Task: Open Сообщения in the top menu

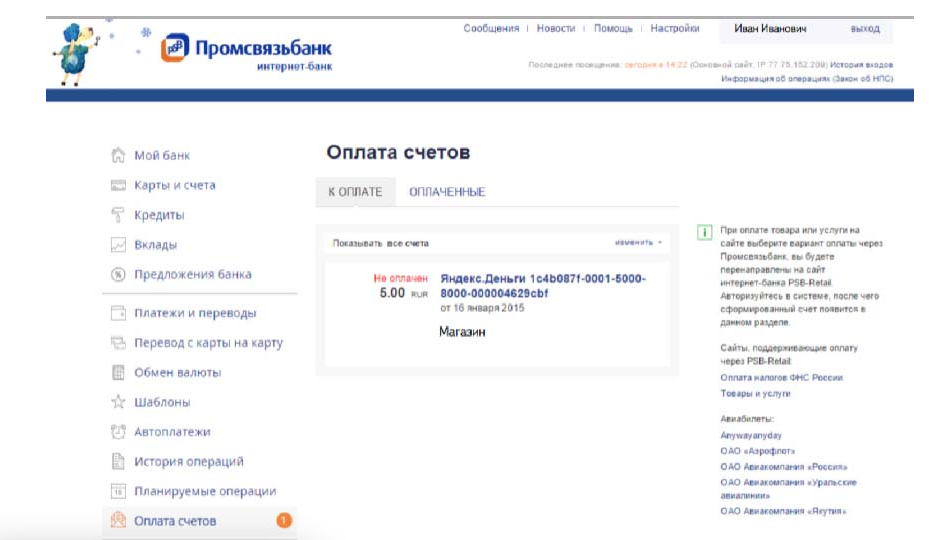Action: 491,28
